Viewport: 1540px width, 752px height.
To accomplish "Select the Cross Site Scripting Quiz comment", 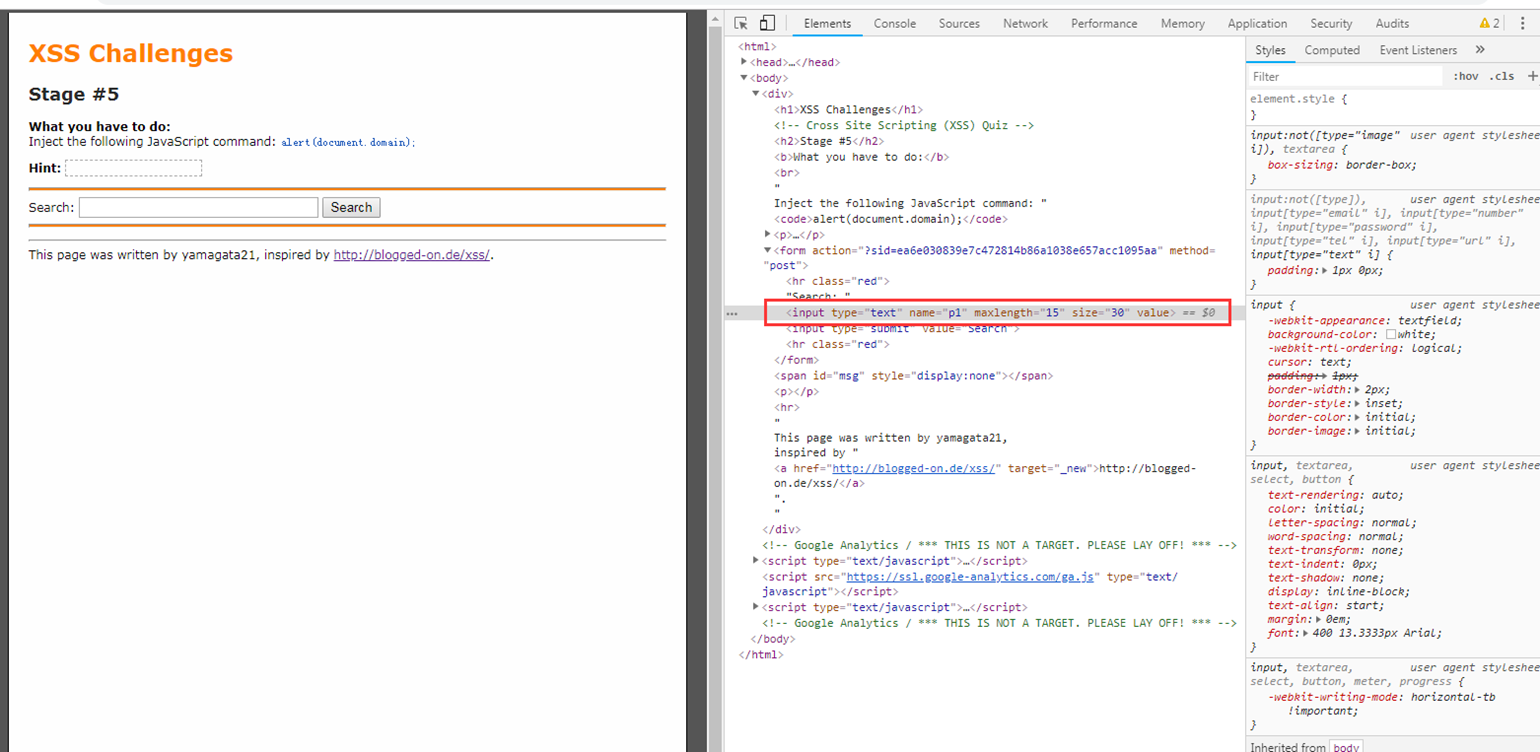I will pos(904,126).
